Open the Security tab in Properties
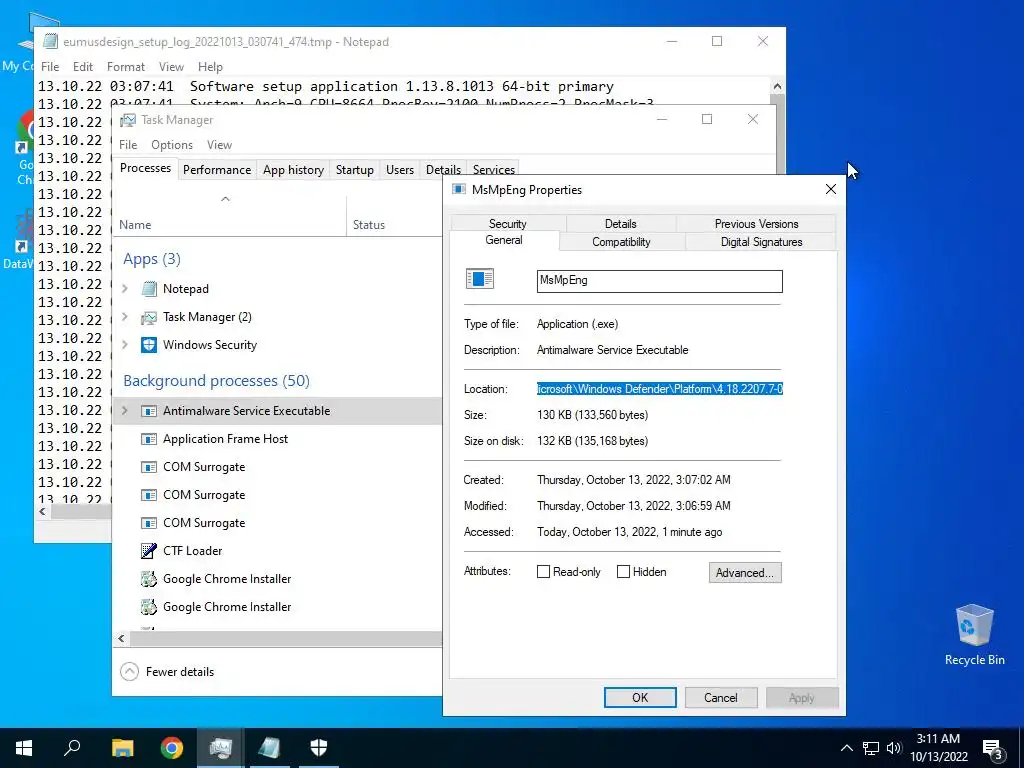Screen dimensions: 1024x768 tap(507, 223)
